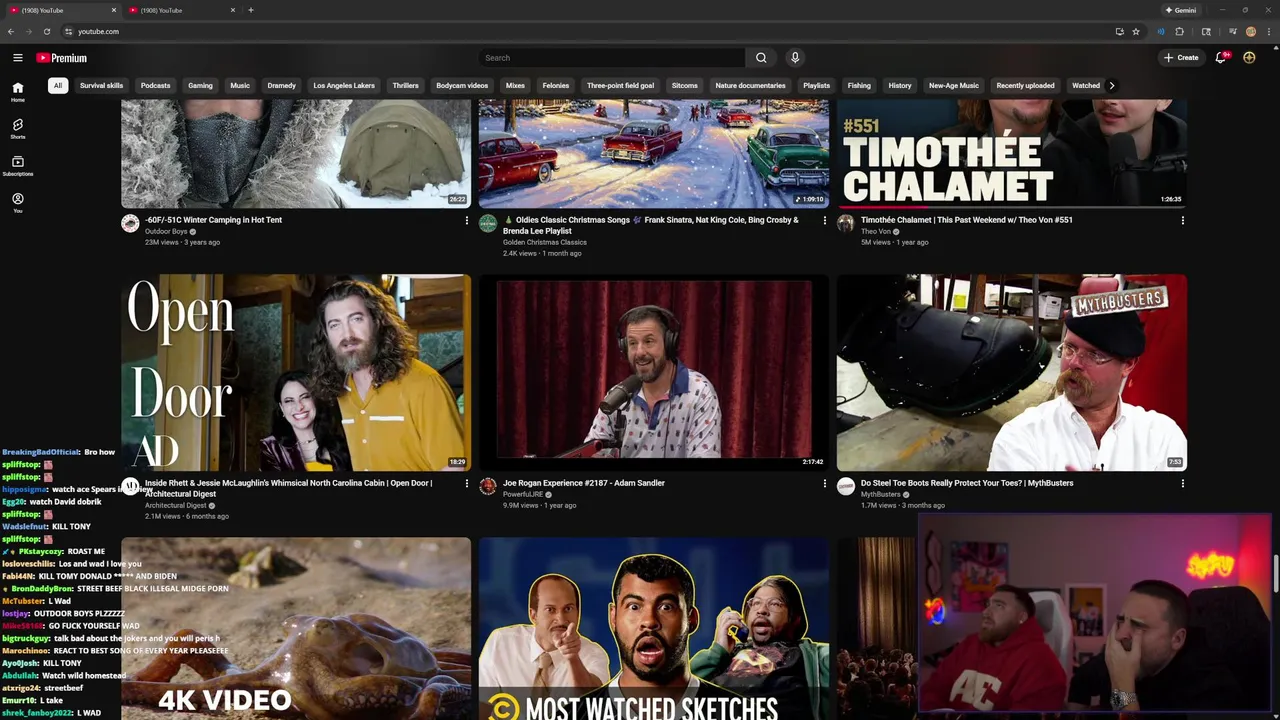Open a new browser tab
The image size is (1280, 720).
tap(251, 10)
